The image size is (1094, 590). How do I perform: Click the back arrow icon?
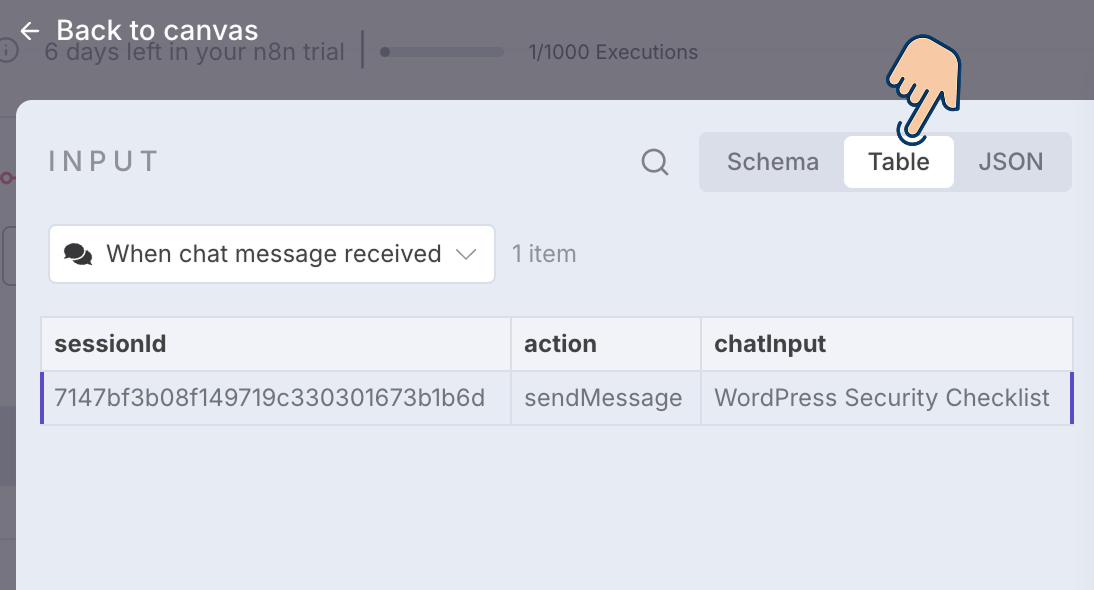click(29, 31)
